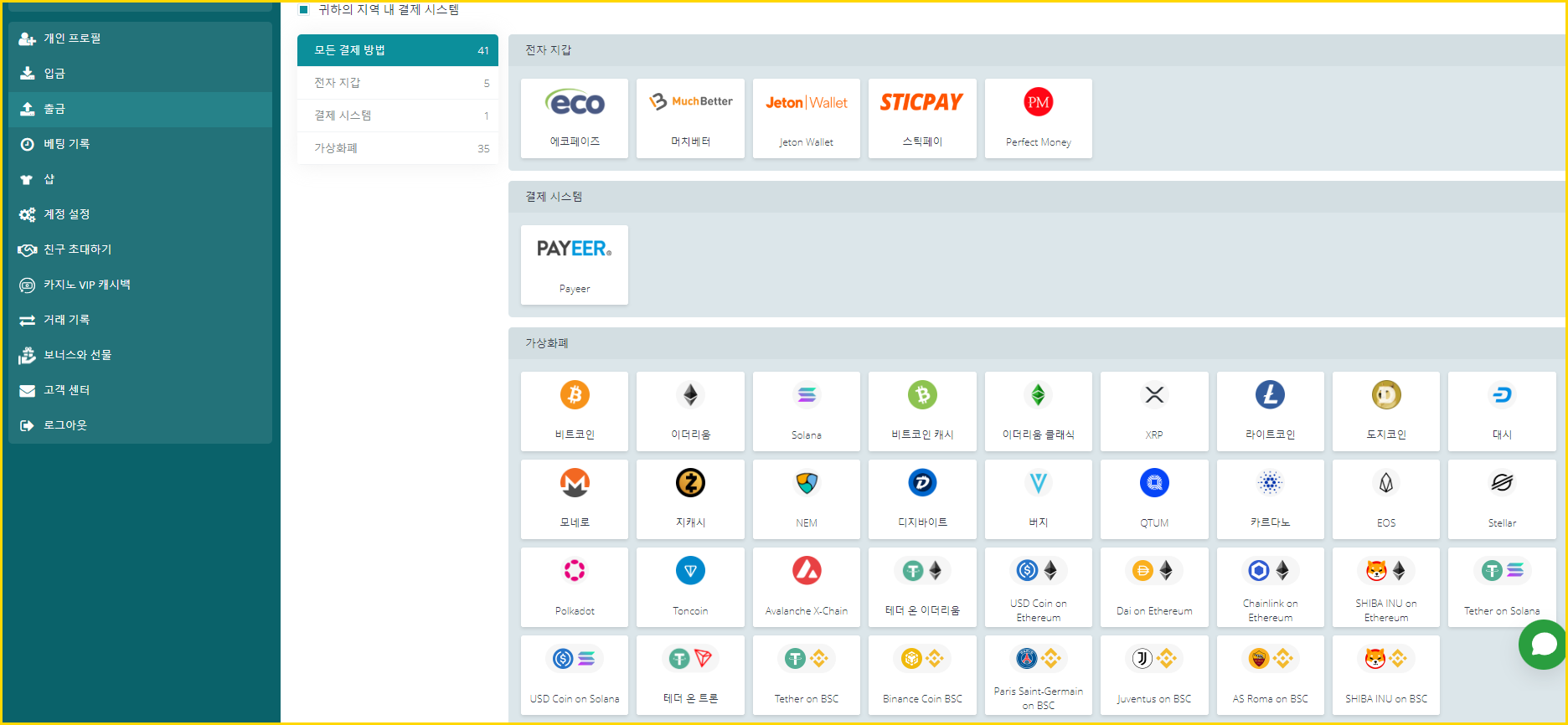Select the Solana crypto icon
The image size is (1568, 725).
807,395
